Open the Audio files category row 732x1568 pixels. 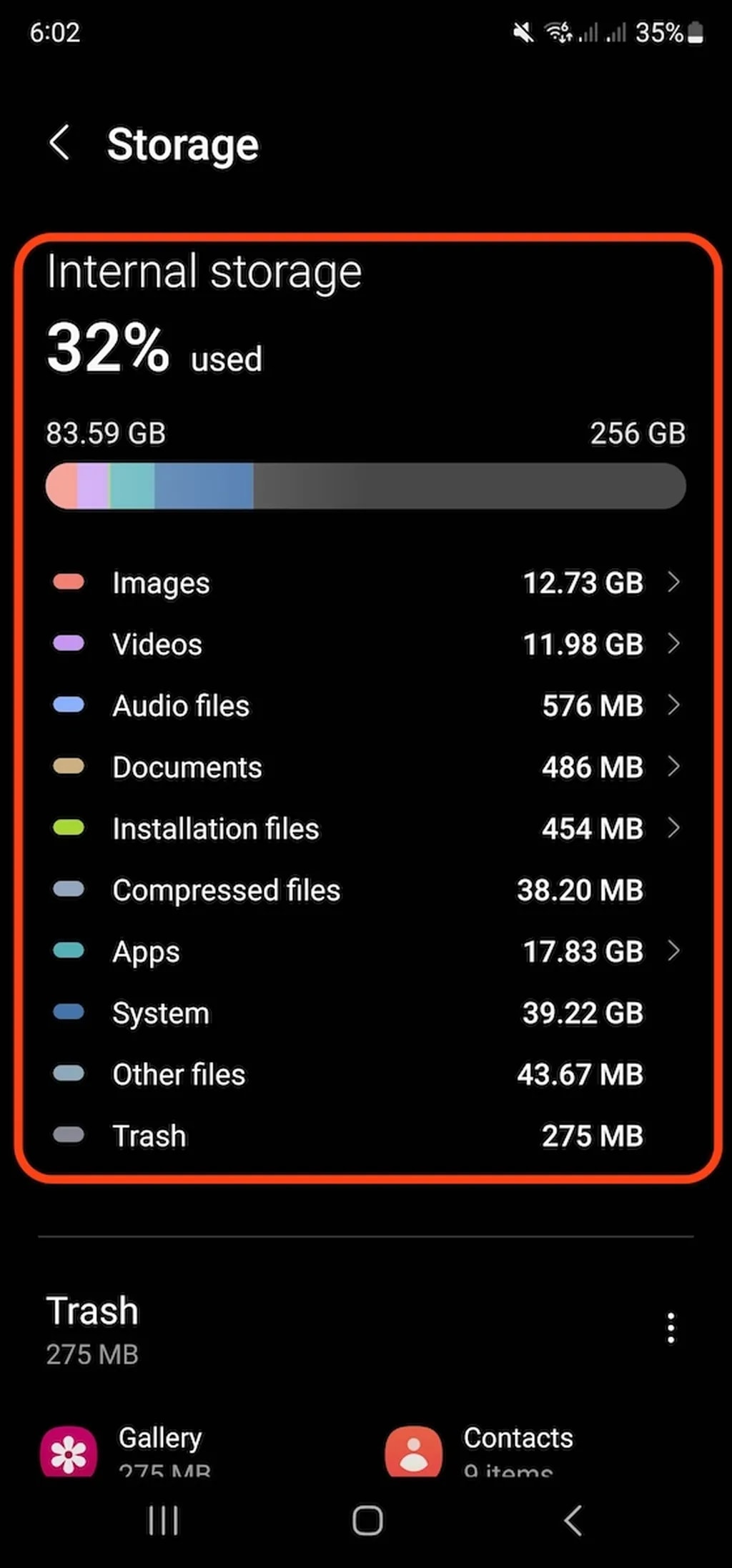[x=365, y=706]
